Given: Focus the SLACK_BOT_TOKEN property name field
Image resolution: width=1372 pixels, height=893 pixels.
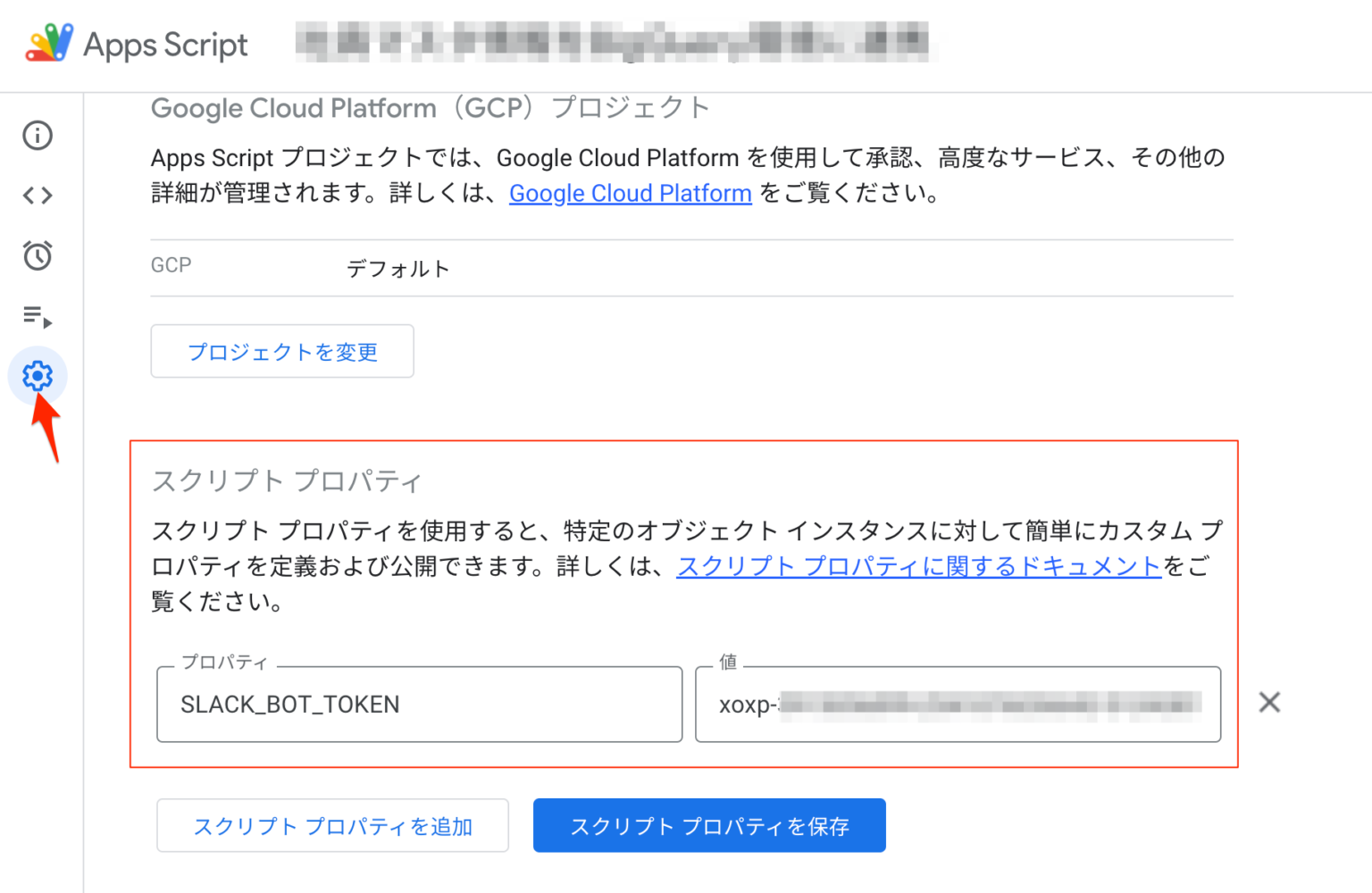Looking at the screenshot, I should coord(420,705).
